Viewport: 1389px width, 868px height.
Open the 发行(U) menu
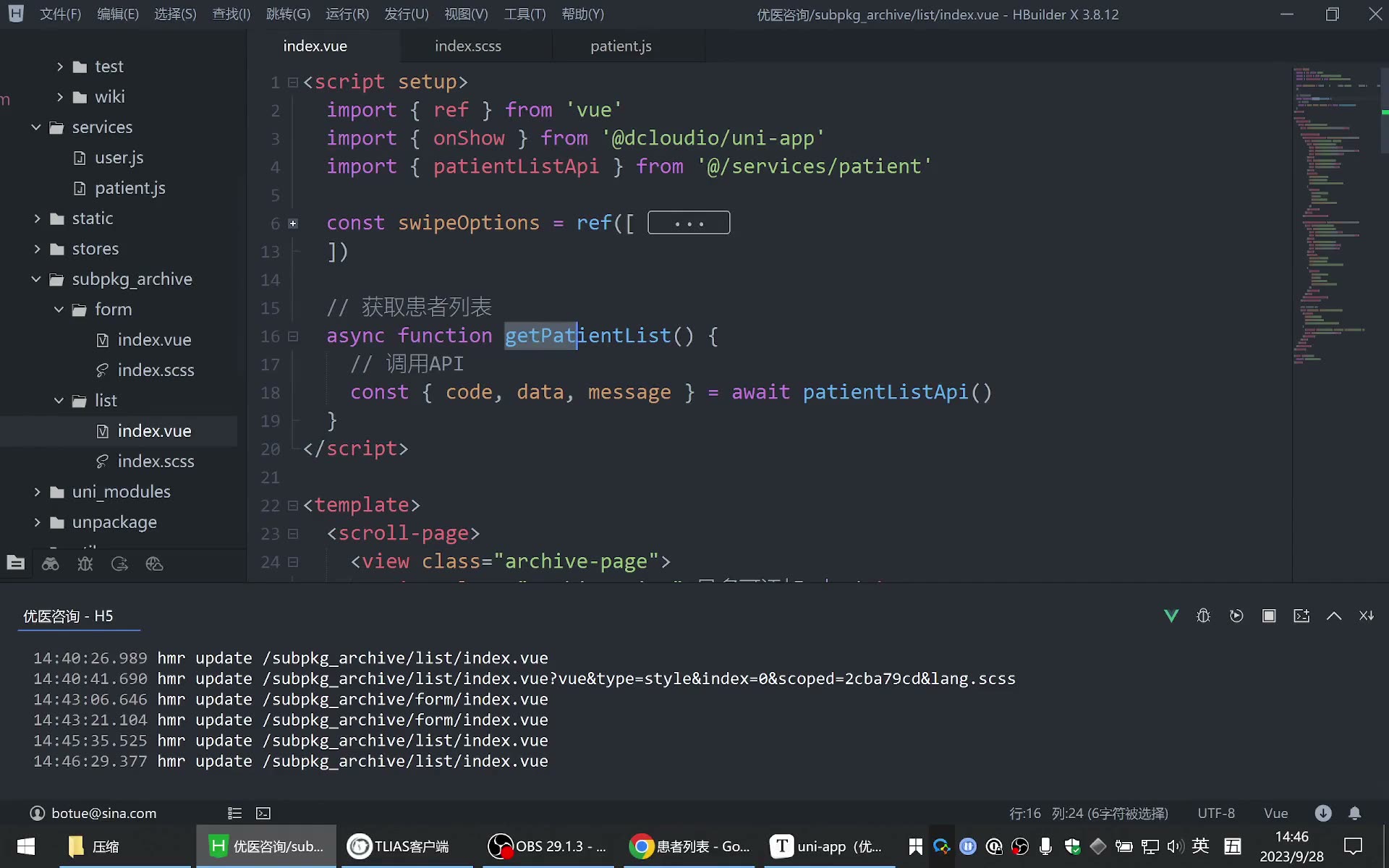tap(407, 14)
